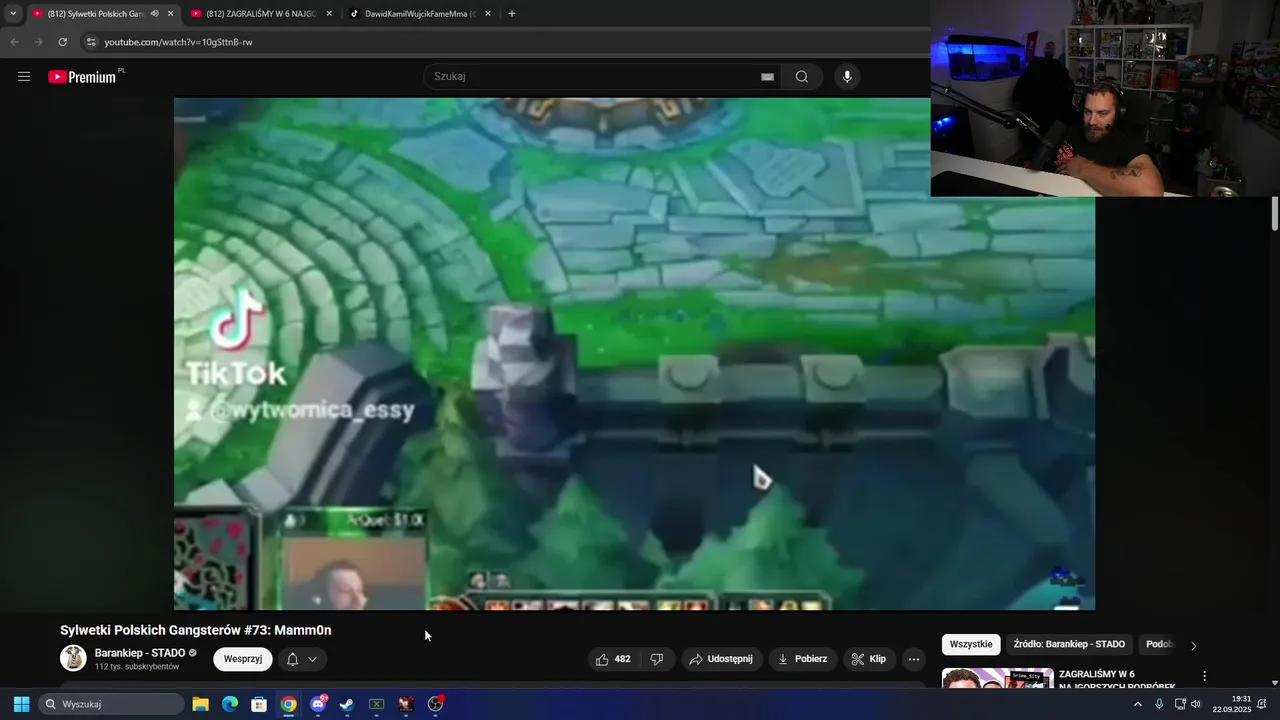Dislike the video with thumbs down
The width and height of the screenshot is (1280, 720).
point(657,659)
